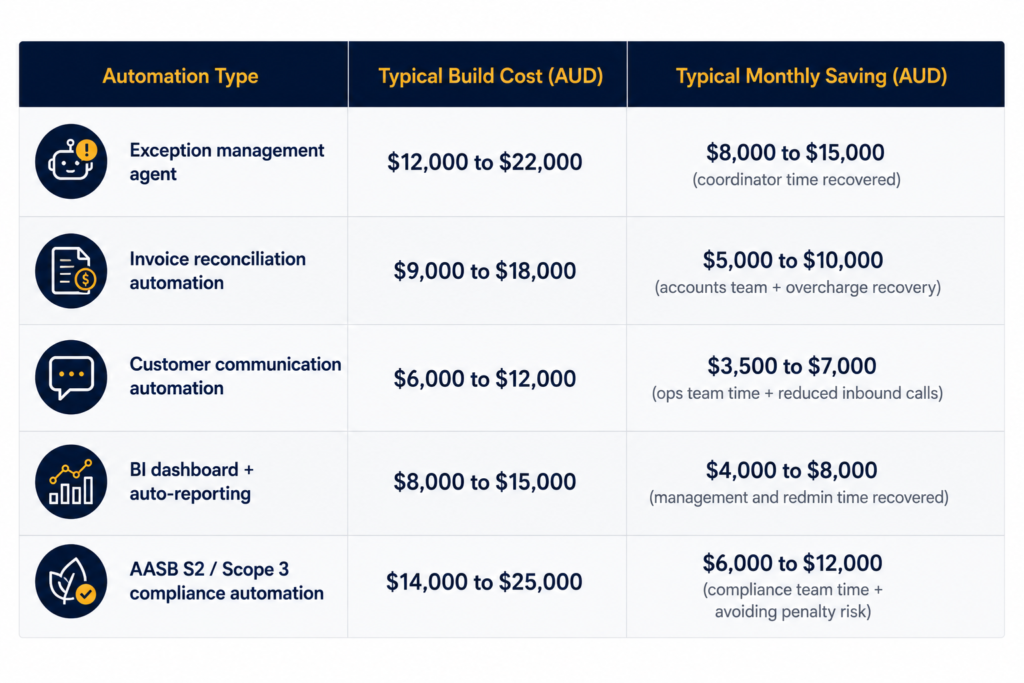Click the leaf compliance checkmark icon
The width and height of the screenshot is (1024, 683).
(71, 581)
